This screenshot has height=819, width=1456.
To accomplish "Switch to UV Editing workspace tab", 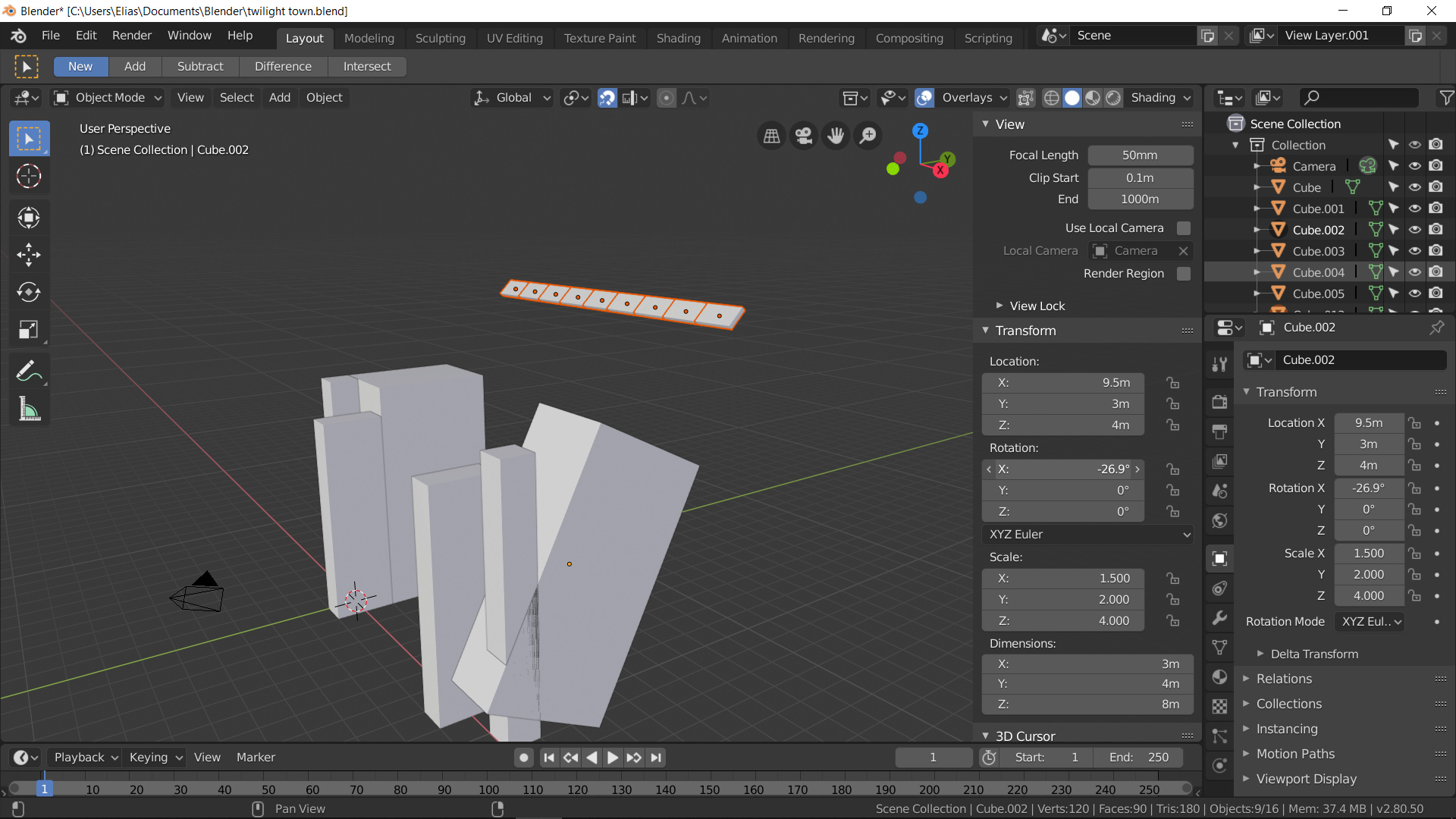I will coord(515,39).
